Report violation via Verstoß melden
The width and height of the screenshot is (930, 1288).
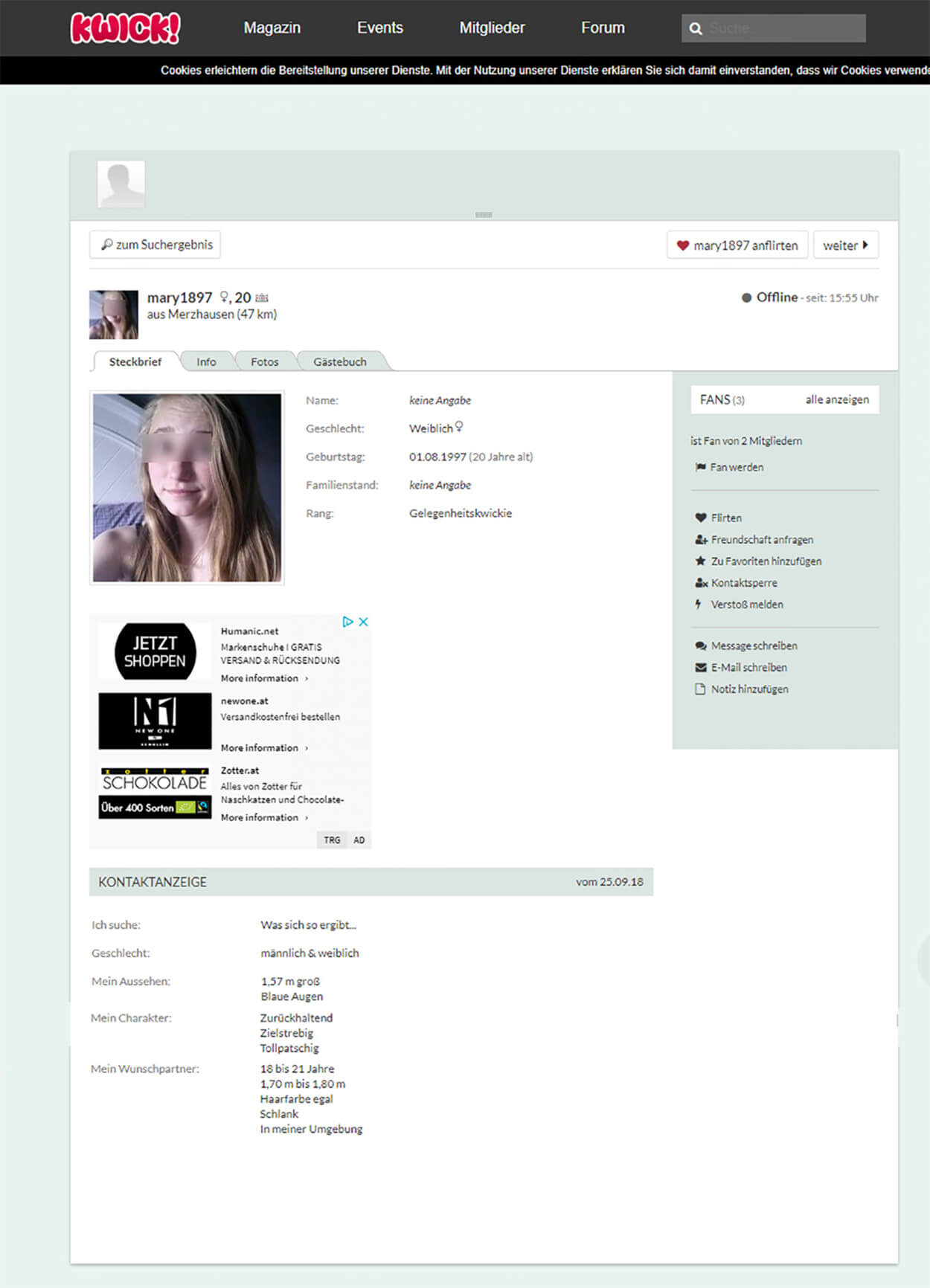746,605
